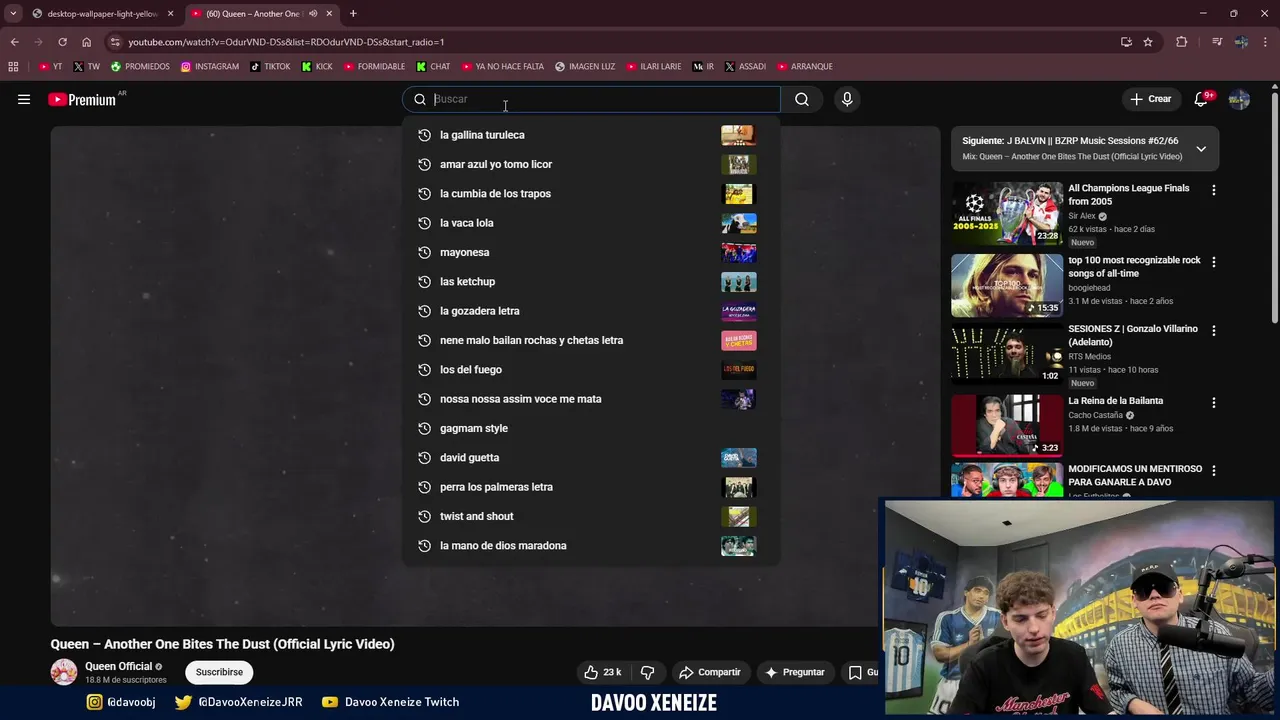Select suggestion 'las ketchup'

click(x=591, y=281)
